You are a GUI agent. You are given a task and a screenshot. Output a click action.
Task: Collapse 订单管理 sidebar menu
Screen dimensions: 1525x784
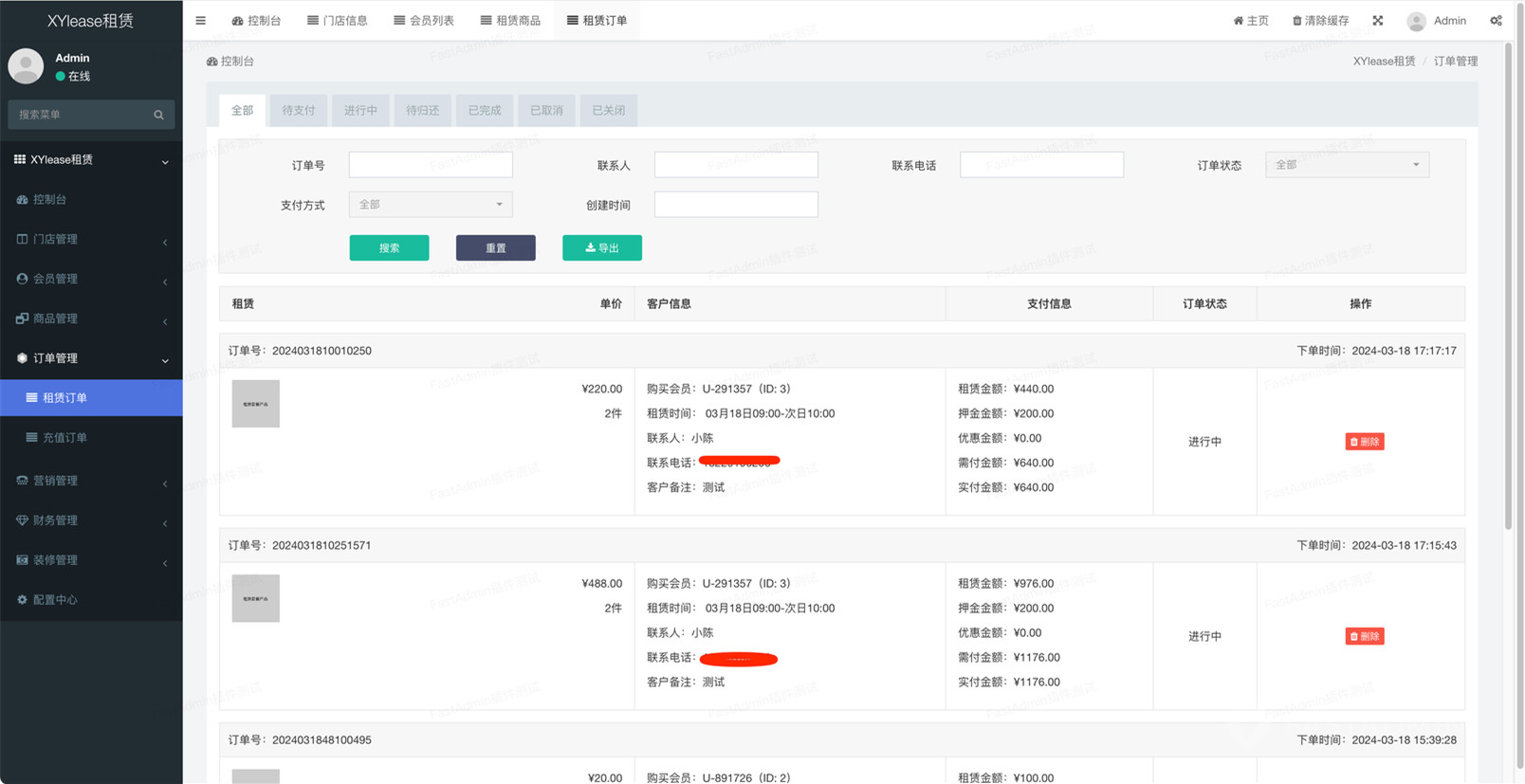click(91, 358)
